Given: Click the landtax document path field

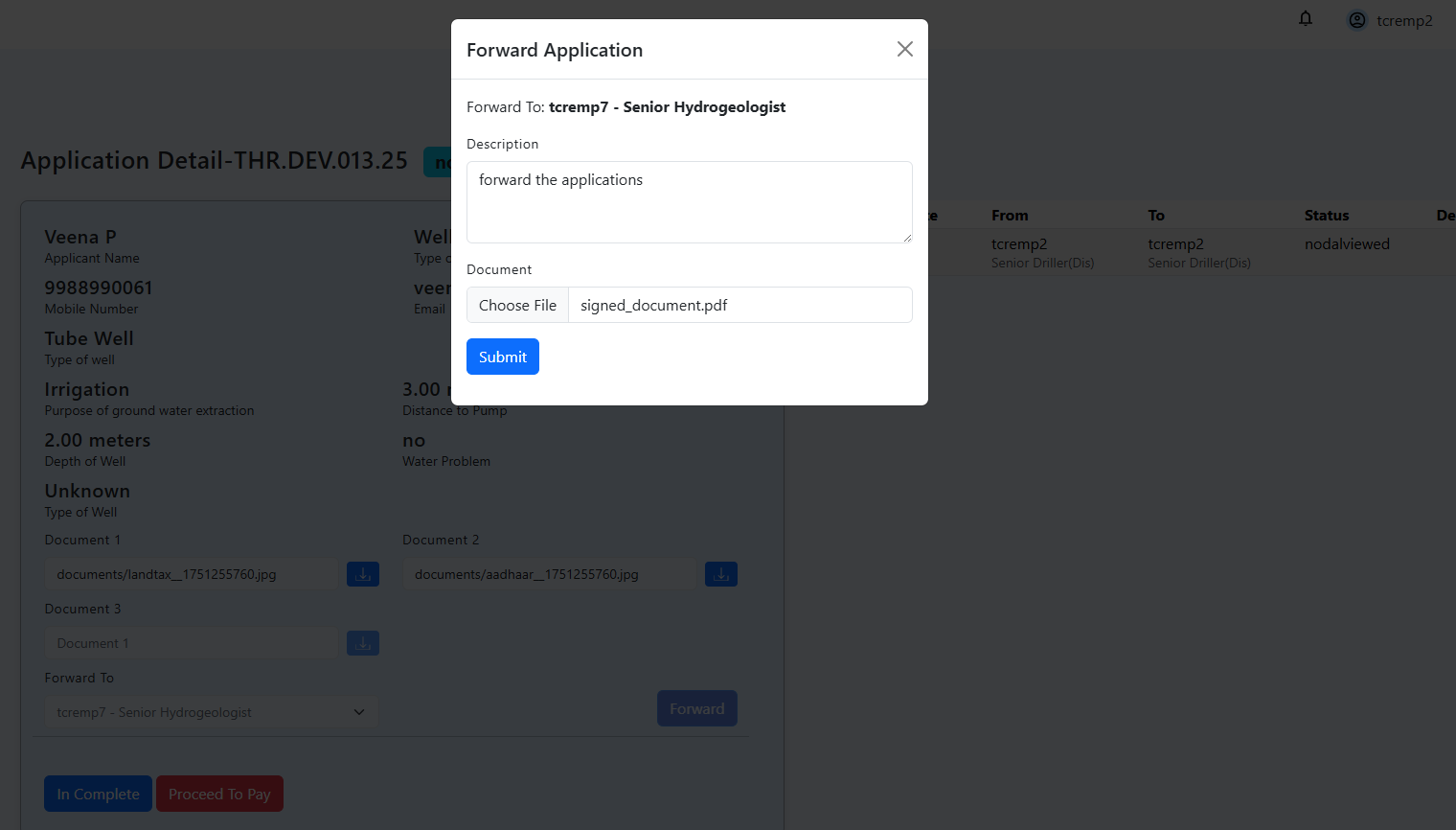Looking at the screenshot, I should point(192,574).
